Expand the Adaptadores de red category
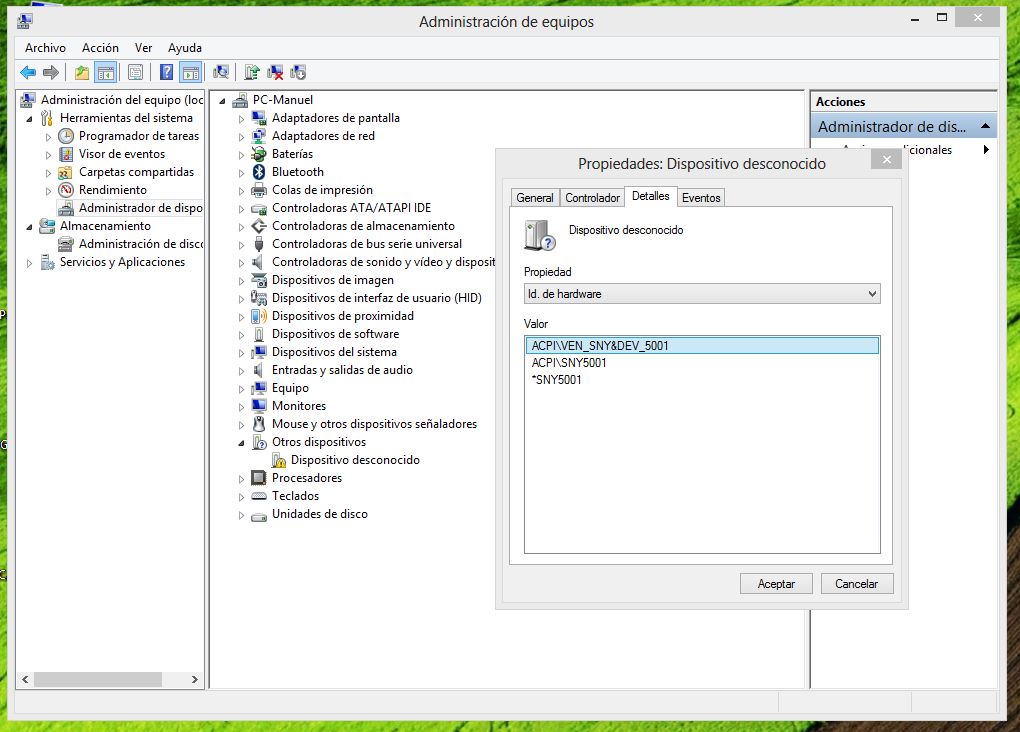 pos(240,135)
